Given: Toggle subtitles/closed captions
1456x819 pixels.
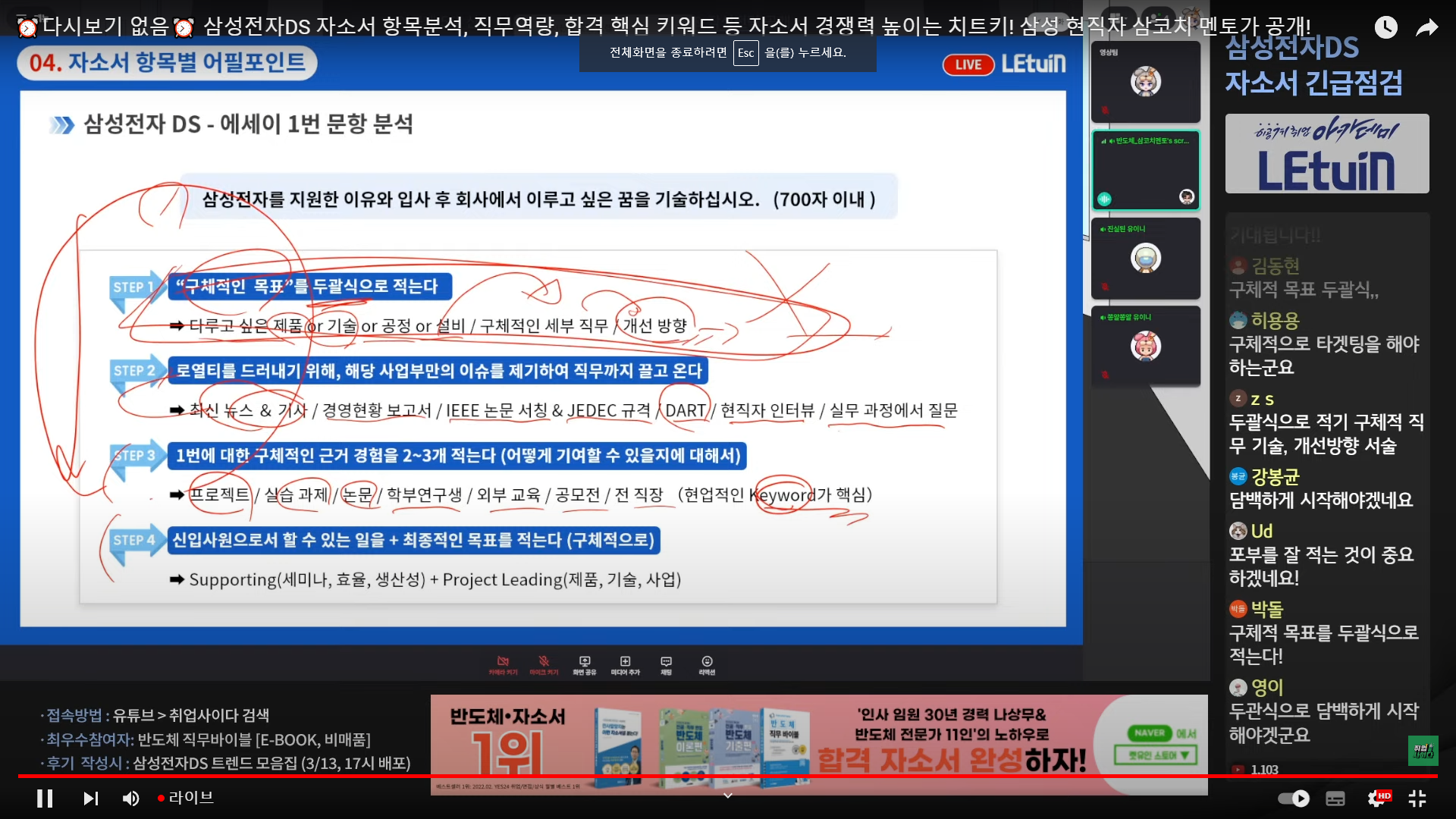Looking at the screenshot, I should tap(1335, 798).
